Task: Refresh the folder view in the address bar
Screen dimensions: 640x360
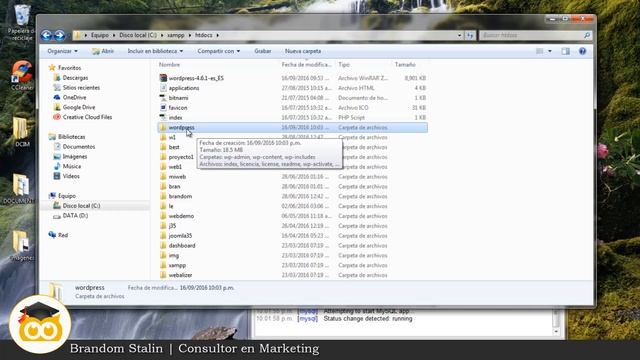Action: [470, 36]
